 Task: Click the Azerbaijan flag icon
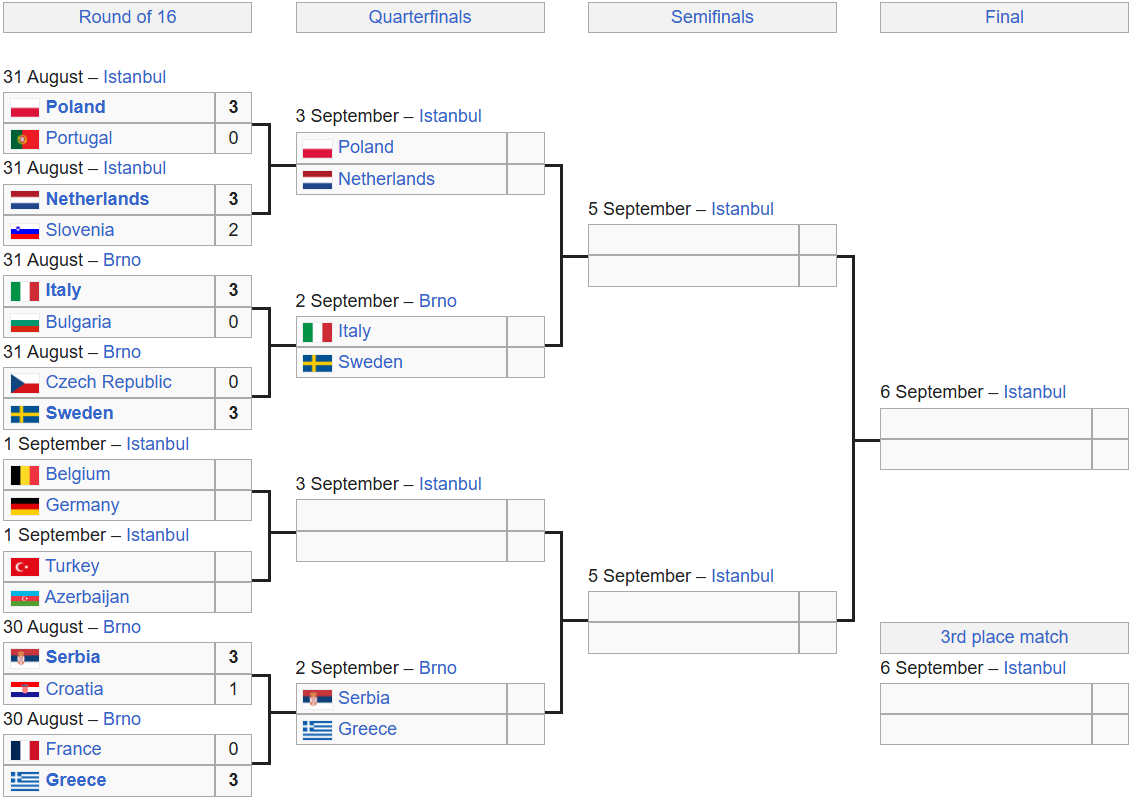25,598
